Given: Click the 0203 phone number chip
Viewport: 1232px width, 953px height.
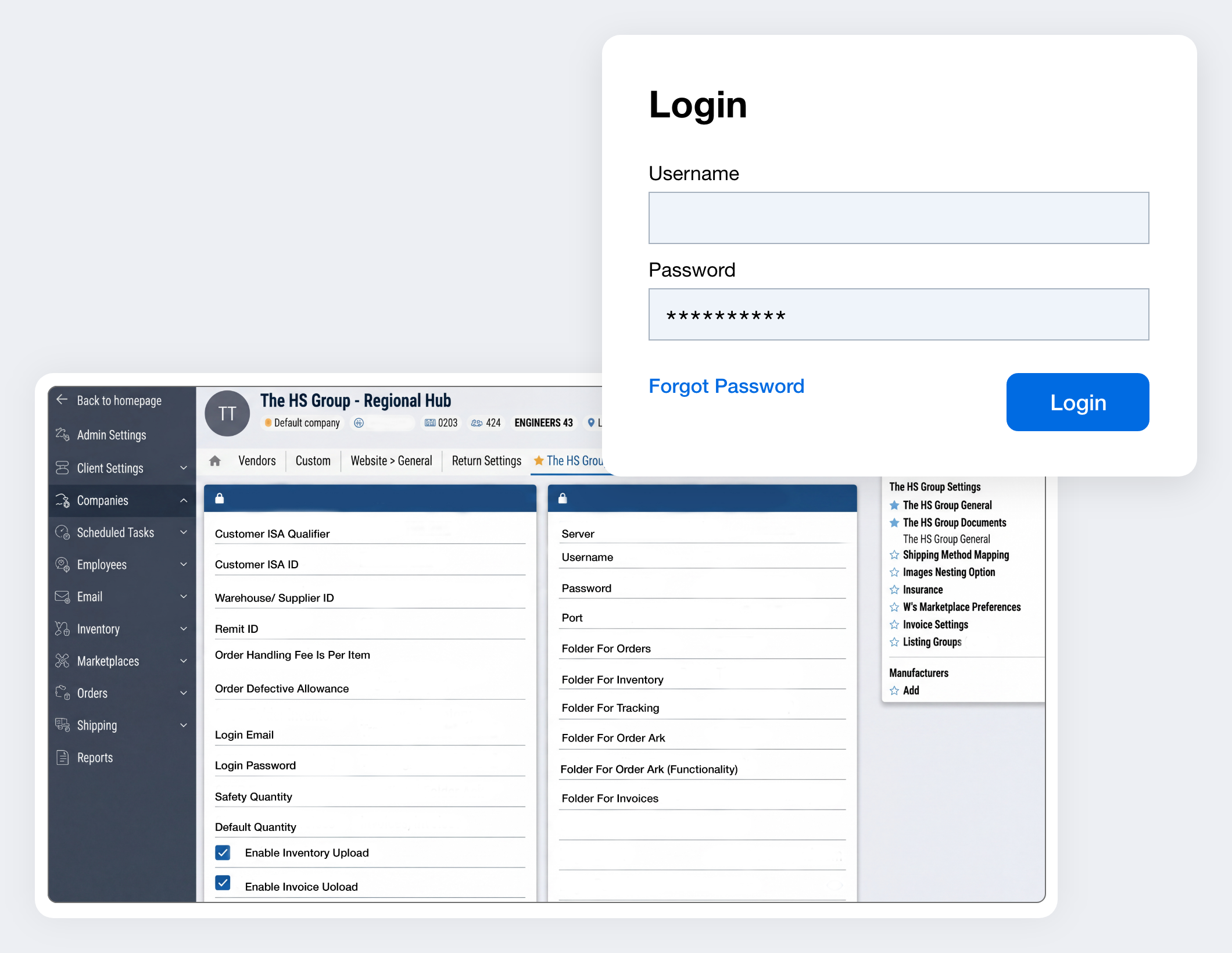Looking at the screenshot, I should click(x=441, y=423).
